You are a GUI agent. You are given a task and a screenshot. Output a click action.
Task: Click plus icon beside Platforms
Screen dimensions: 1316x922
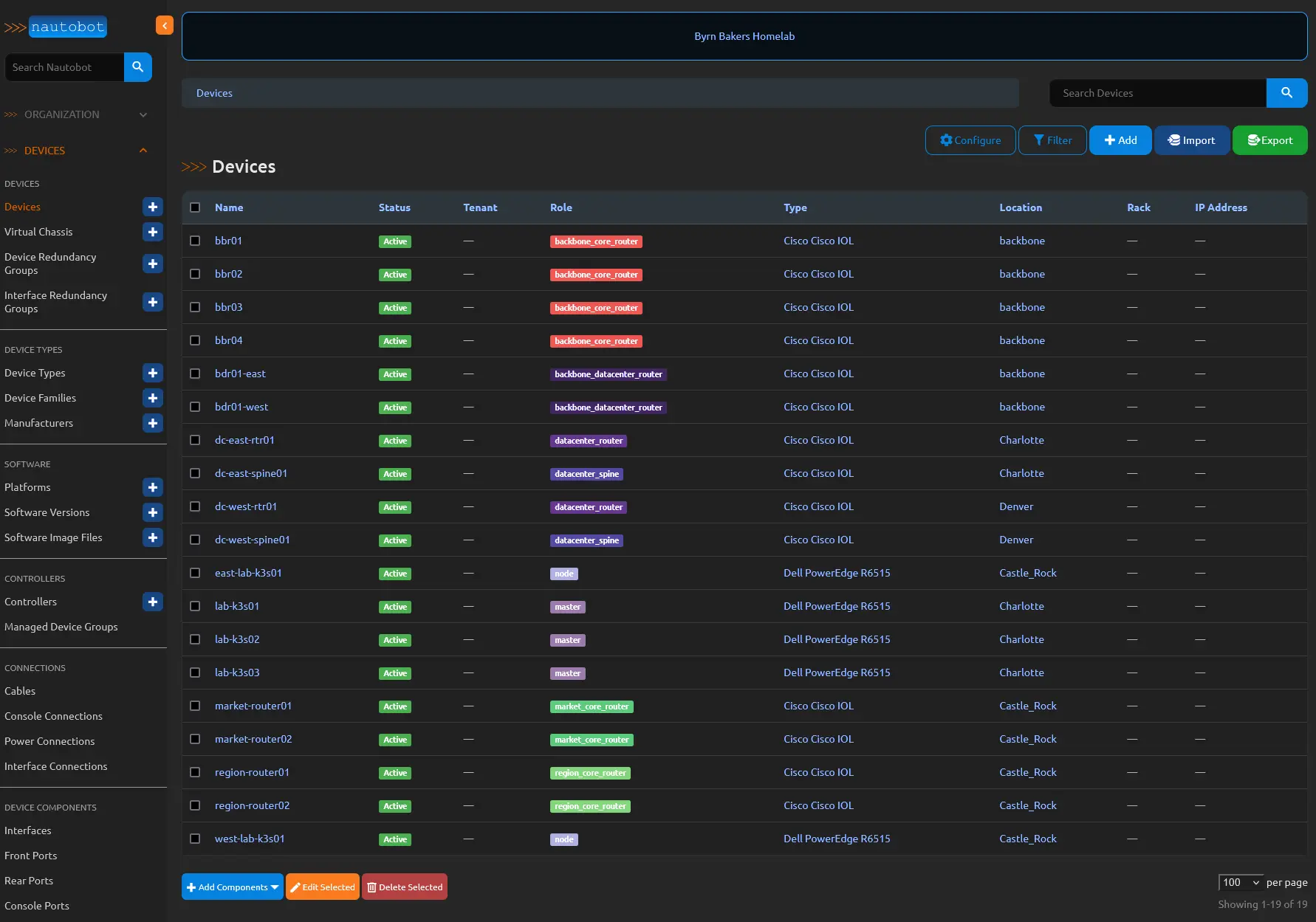tap(153, 487)
